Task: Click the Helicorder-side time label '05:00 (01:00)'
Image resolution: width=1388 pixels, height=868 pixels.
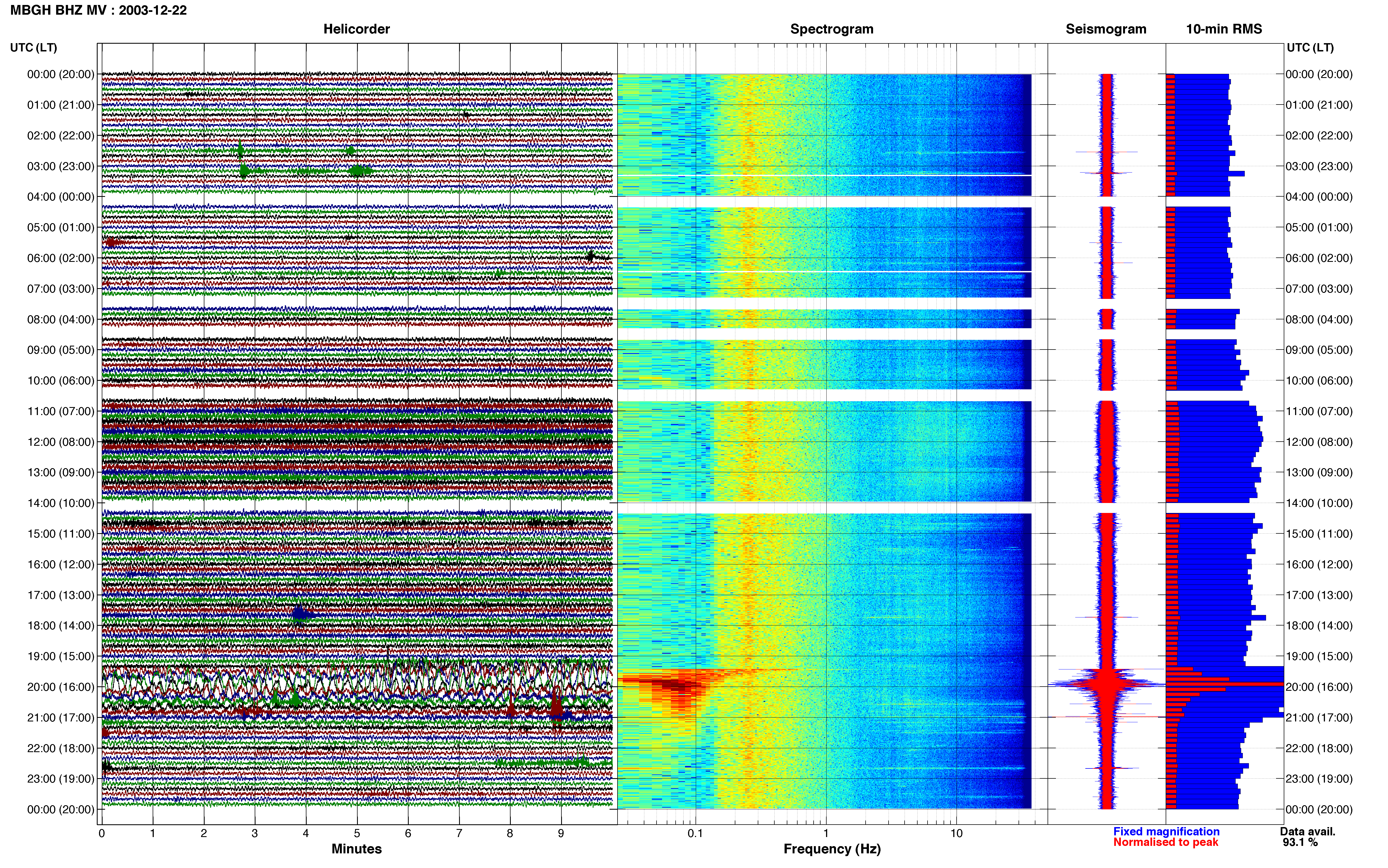Action: [61, 227]
